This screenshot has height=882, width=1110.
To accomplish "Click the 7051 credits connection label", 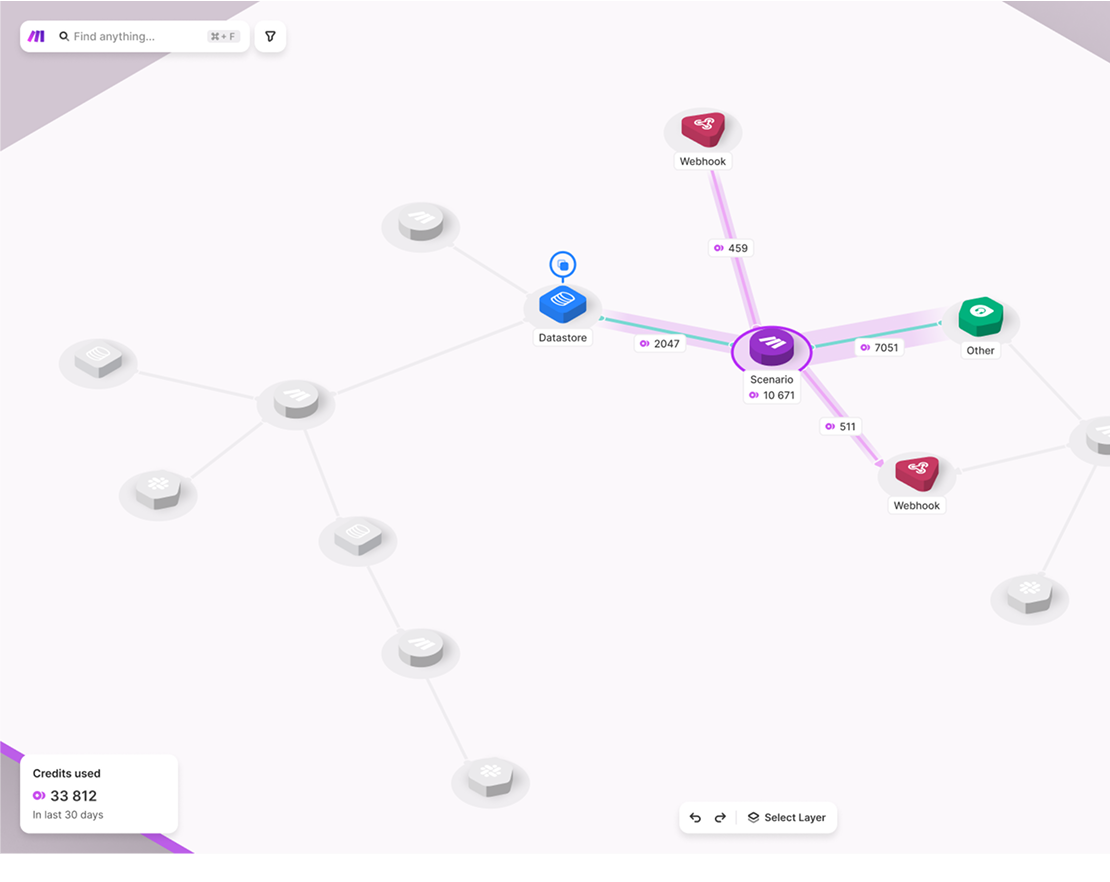I will 879,348.
